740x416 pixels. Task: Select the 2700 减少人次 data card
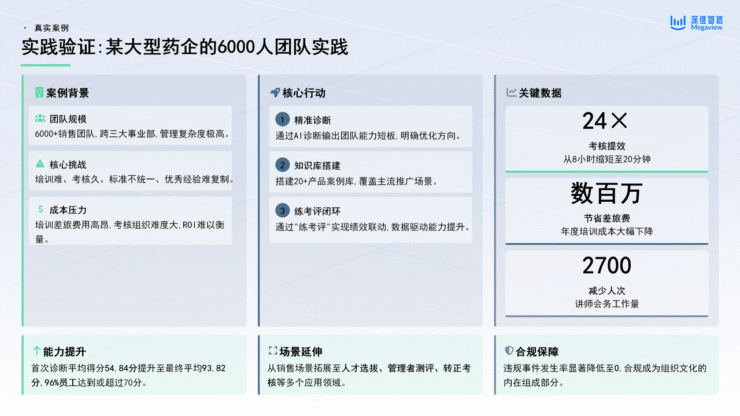(x=606, y=282)
